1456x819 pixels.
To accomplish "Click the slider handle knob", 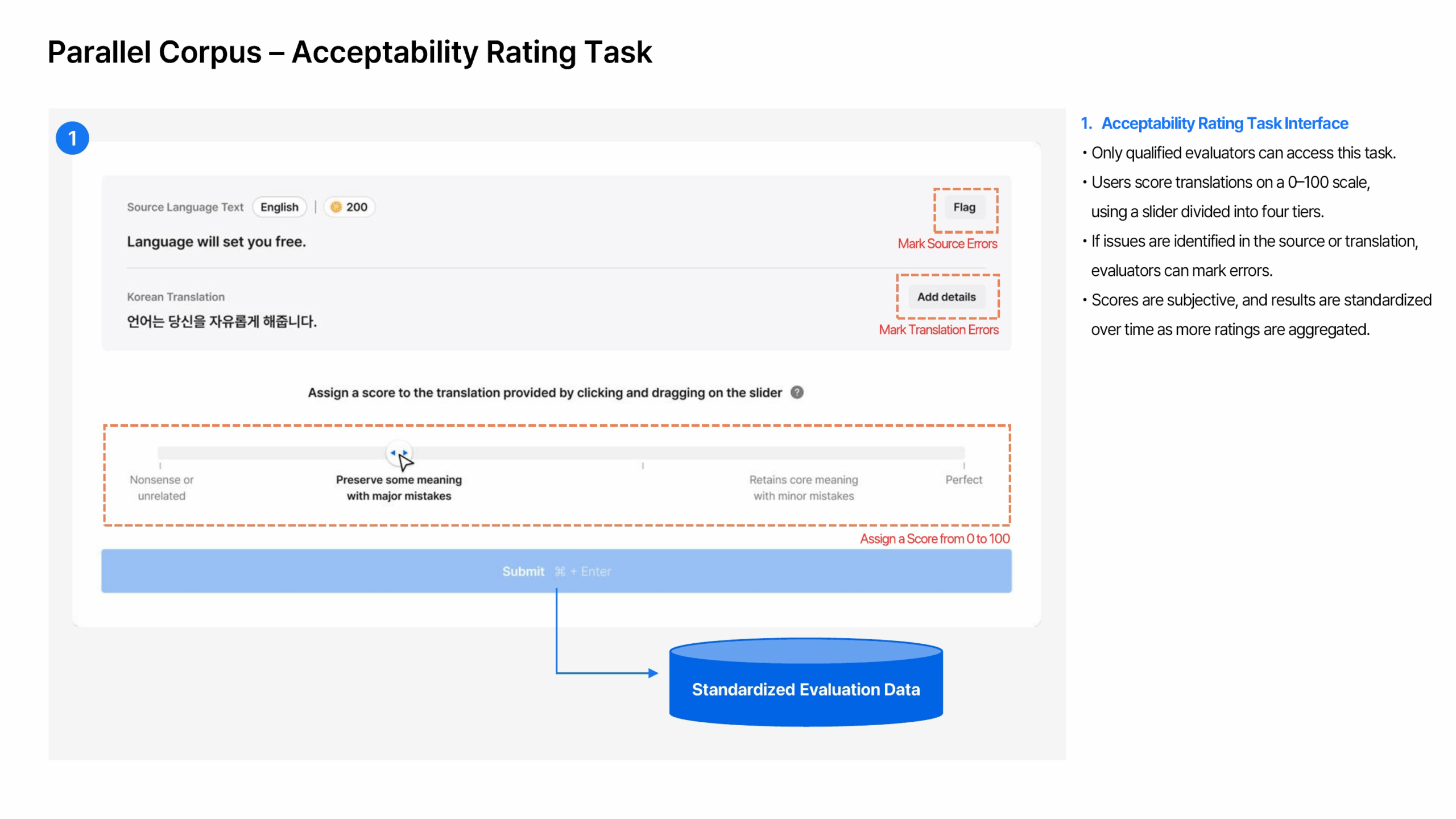I will pyautogui.click(x=398, y=453).
